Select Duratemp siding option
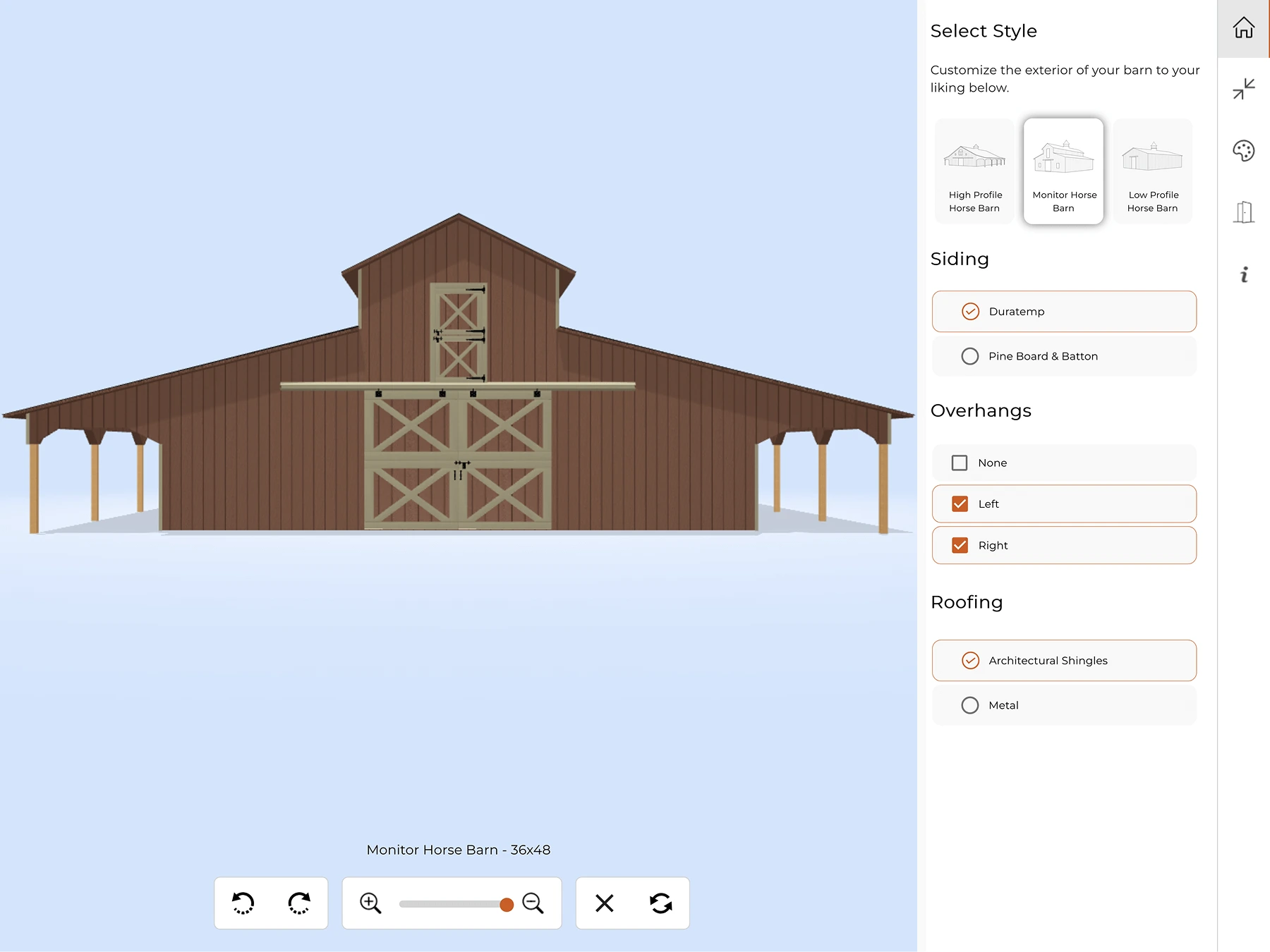 (x=970, y=312)
